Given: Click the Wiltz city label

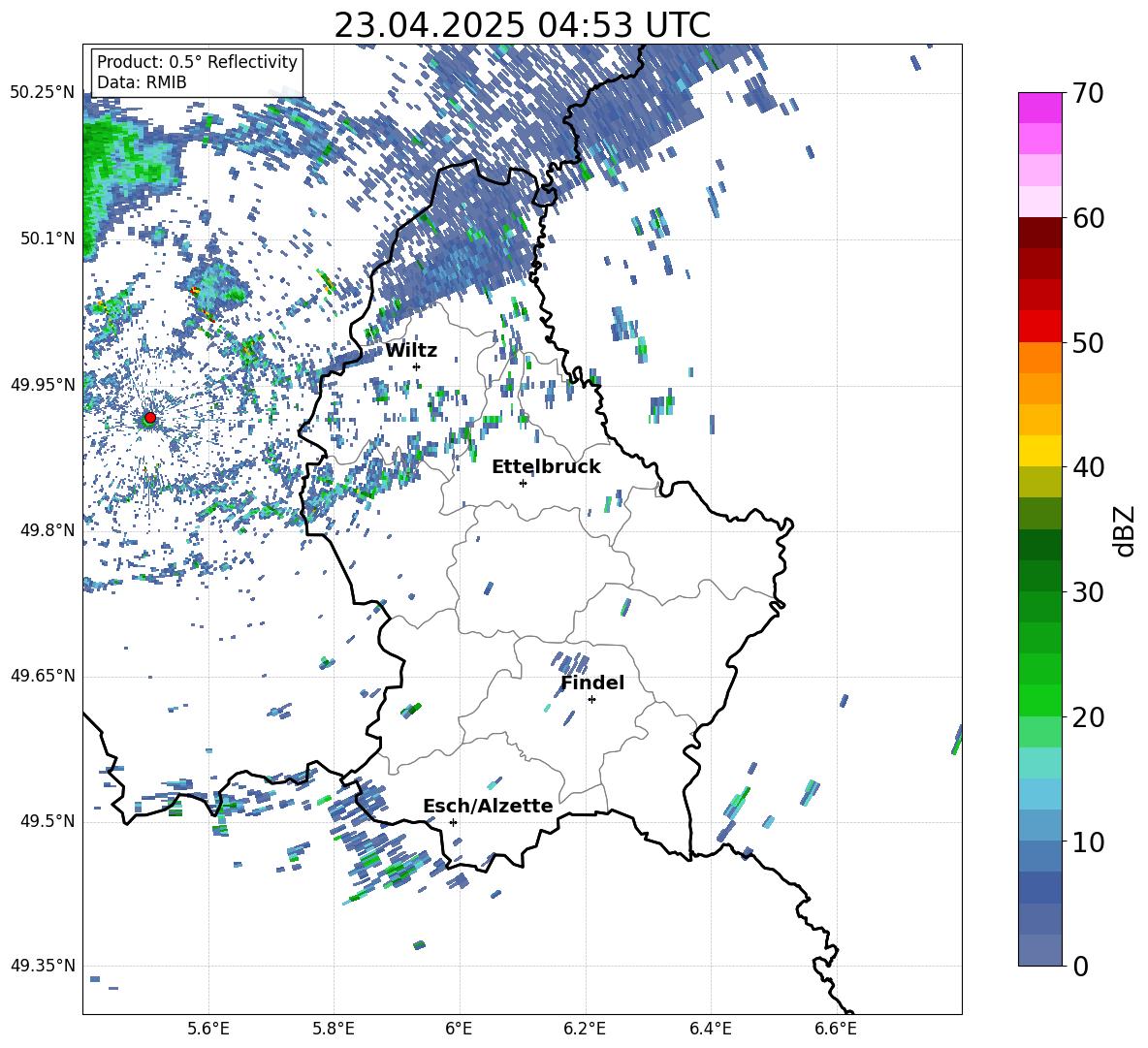Looking at the screenshot, I should point(411,351).
